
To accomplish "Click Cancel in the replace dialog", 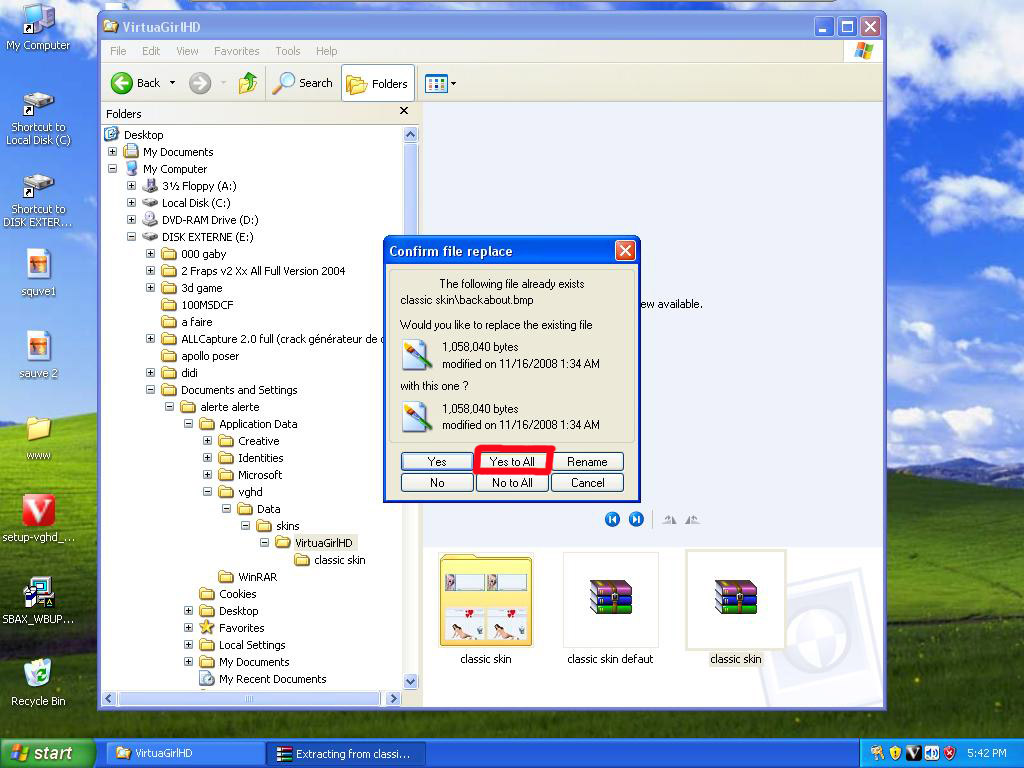I will tap(587, 483).
